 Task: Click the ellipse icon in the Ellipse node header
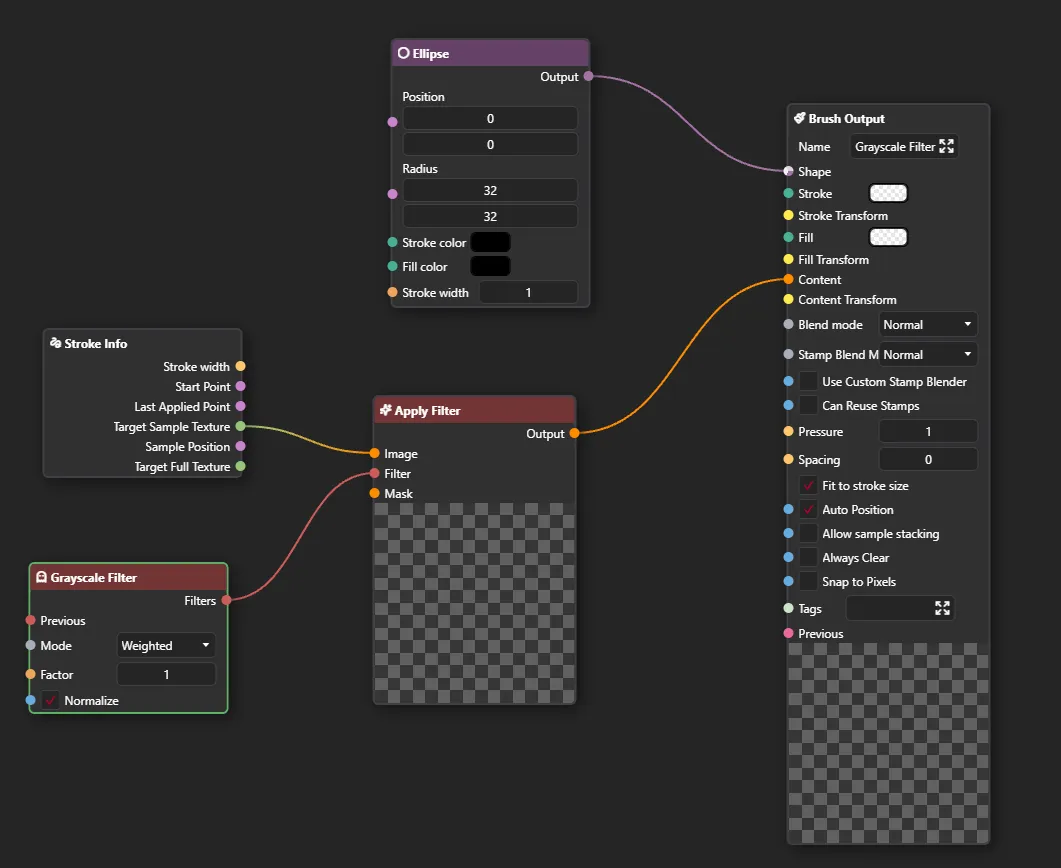pos(404,52)
